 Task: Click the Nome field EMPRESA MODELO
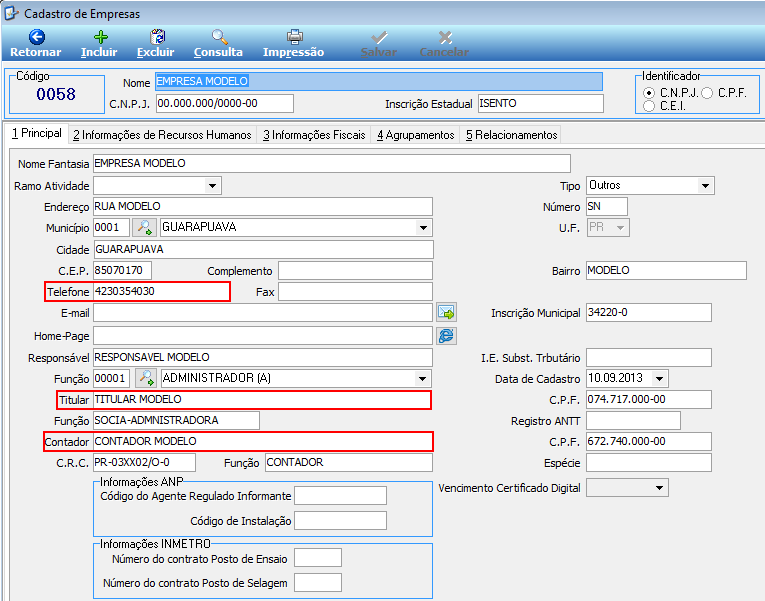[379, 81]
